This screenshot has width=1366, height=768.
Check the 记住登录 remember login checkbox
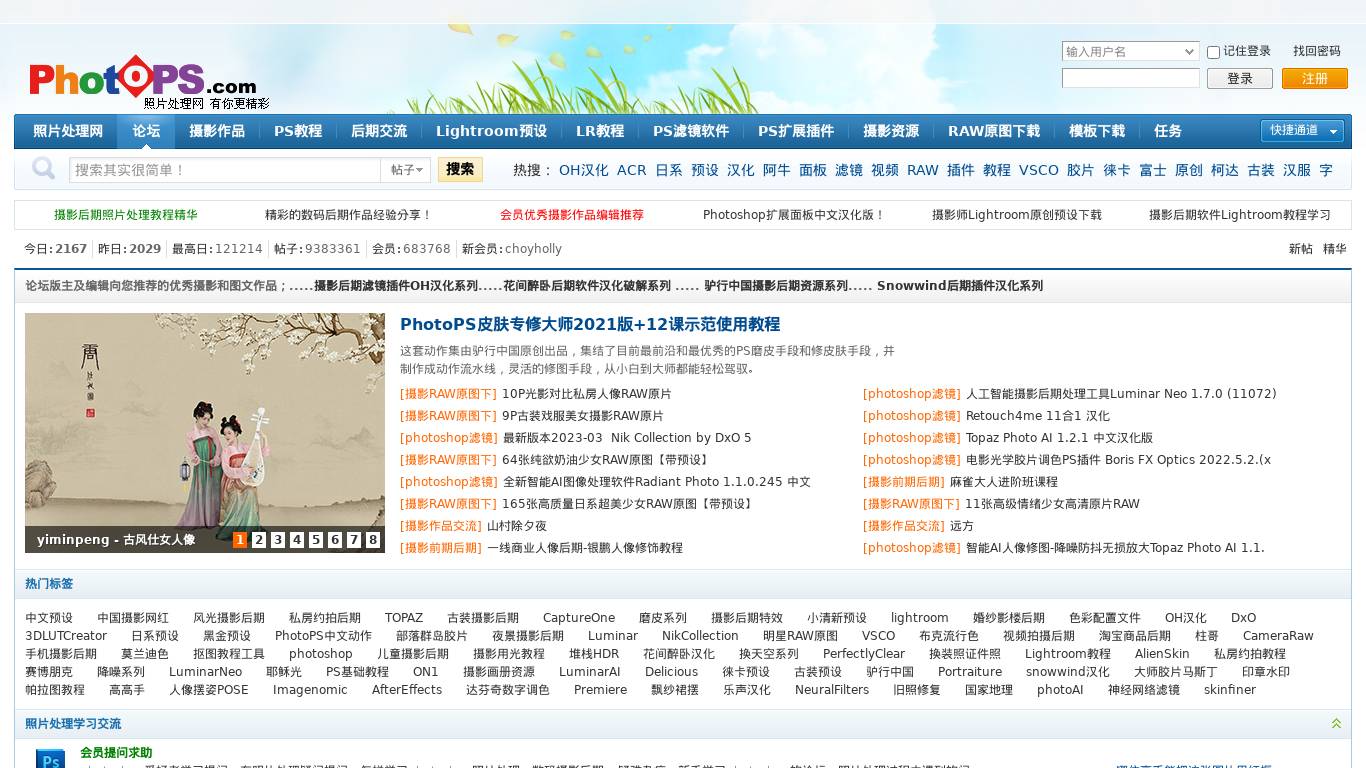(x=1213, y=52)
